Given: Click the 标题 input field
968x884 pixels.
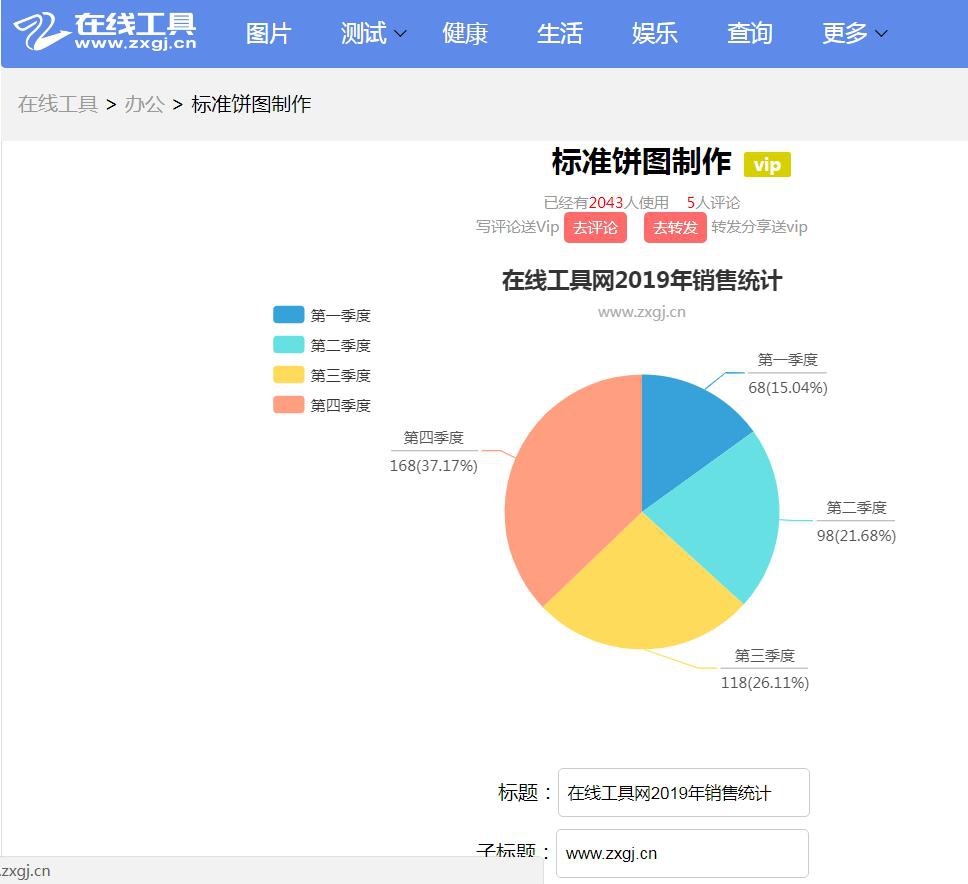Looking at the screenshot, I should coord(683,793).
